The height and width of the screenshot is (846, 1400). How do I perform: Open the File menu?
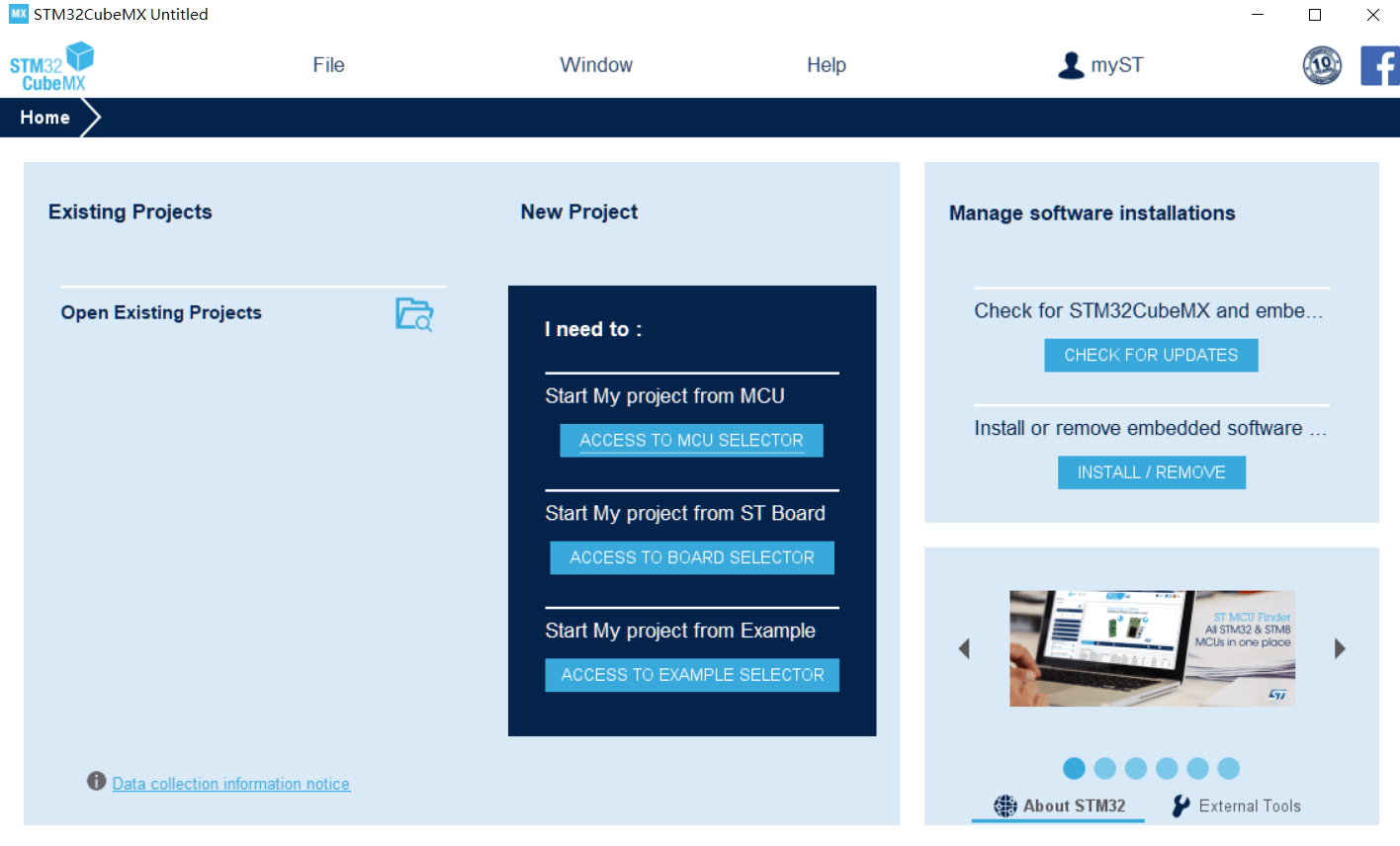328,65
